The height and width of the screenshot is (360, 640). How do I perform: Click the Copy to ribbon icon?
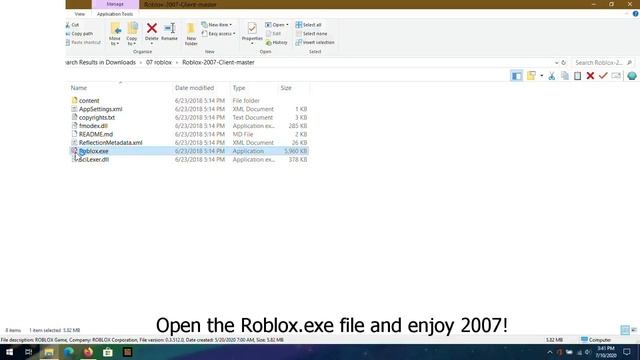pos(132,33)
